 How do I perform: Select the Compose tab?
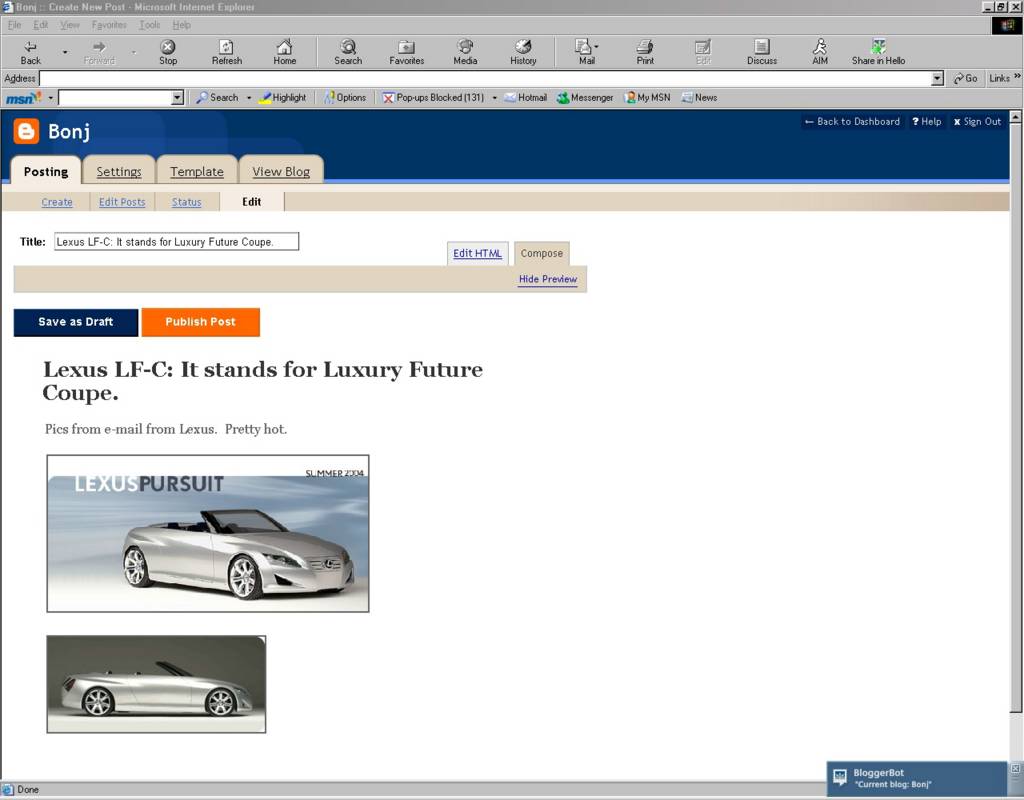541,253
